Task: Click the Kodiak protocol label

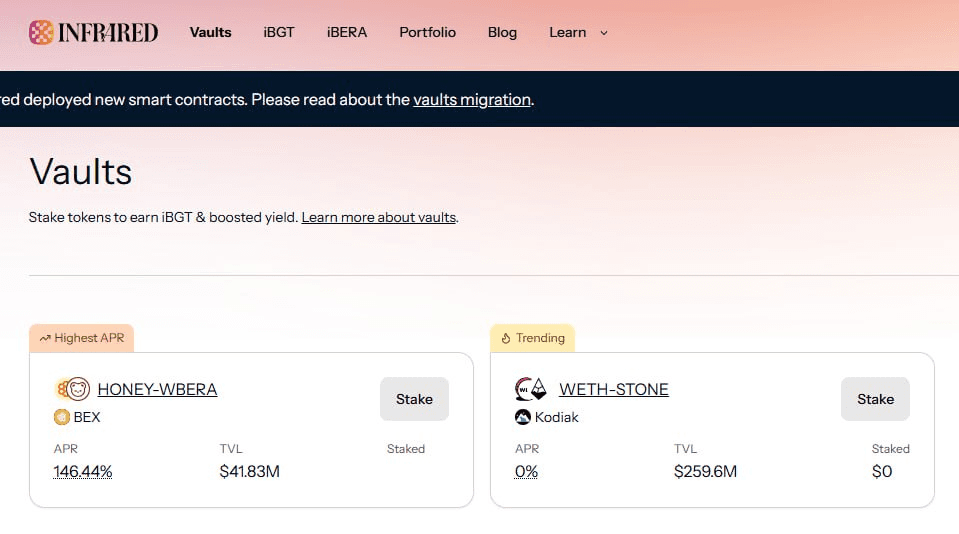Action: click(557, 417)
